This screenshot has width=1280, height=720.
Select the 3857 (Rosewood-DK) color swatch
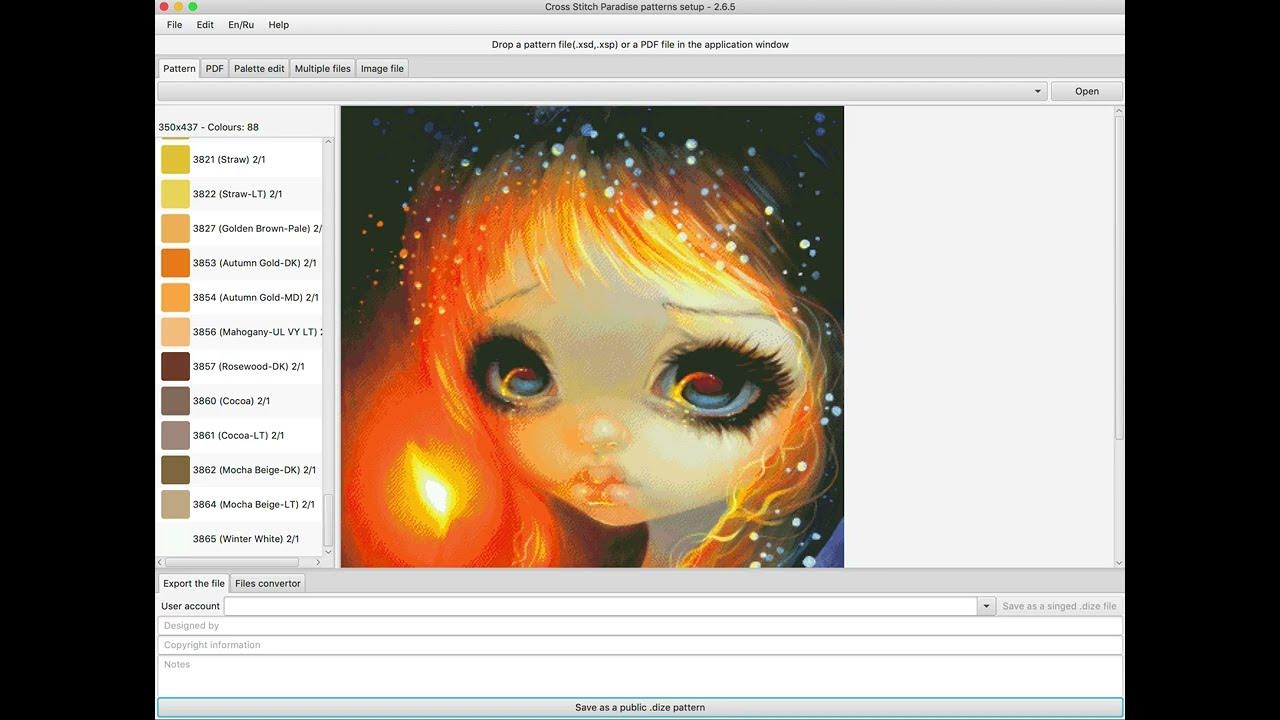coord(175,367)
